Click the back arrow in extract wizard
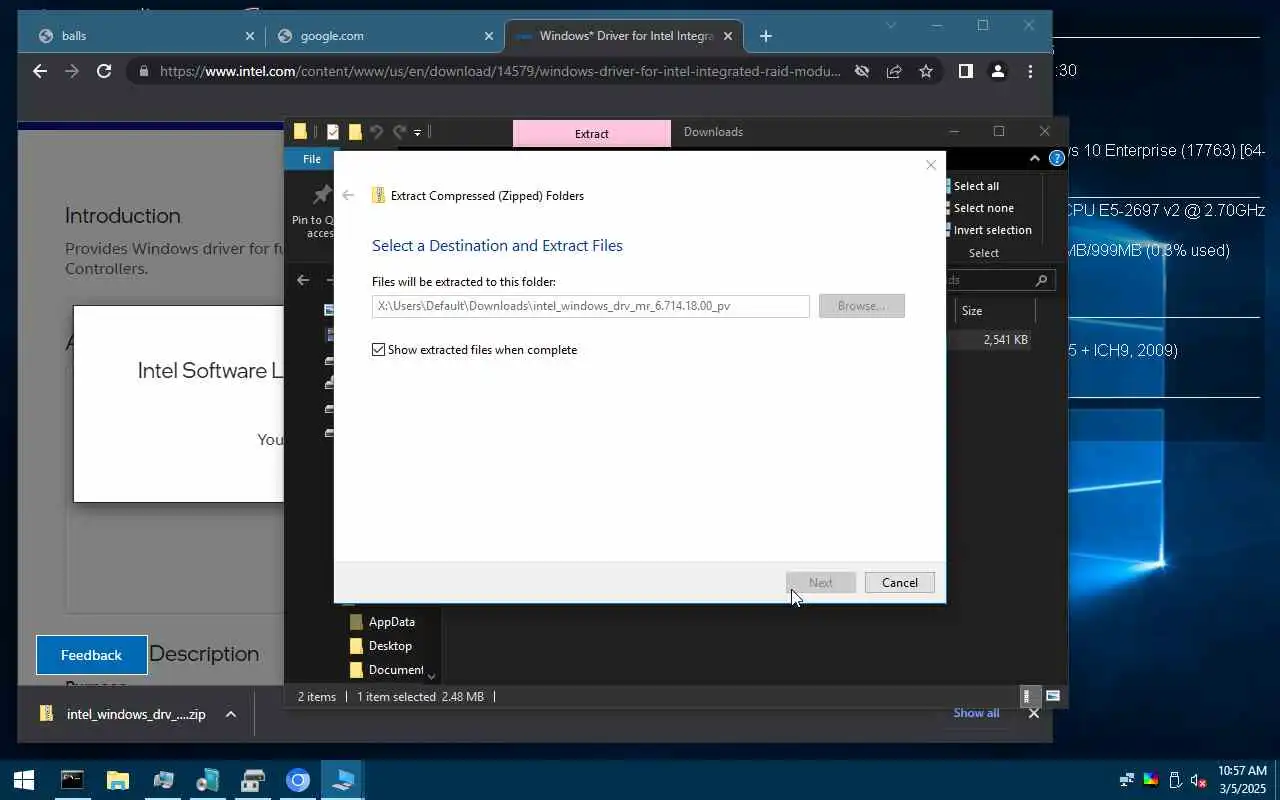Screen dimensions: 1280x800 pyautogui.click(x=348, y=195)
